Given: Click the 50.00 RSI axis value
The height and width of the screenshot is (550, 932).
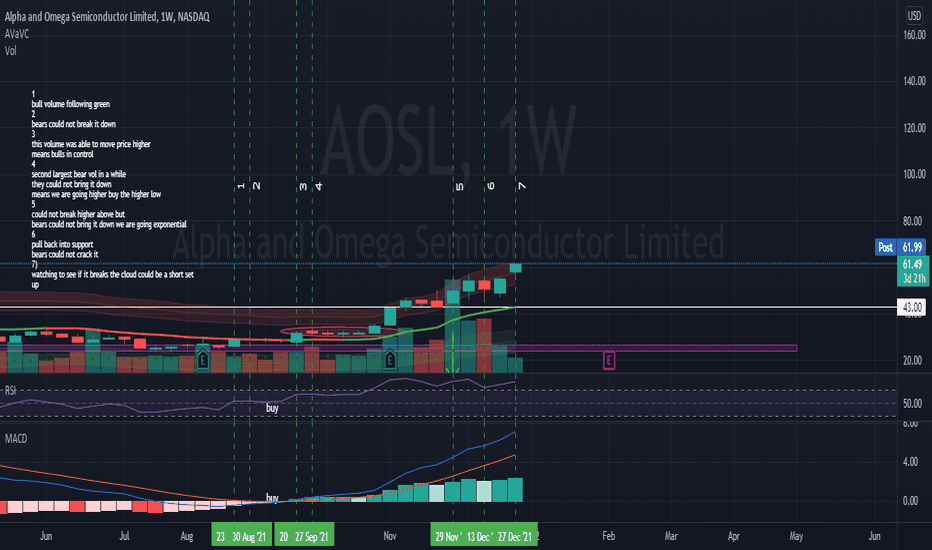Looking at the screenshot, I should click(912, 403).
